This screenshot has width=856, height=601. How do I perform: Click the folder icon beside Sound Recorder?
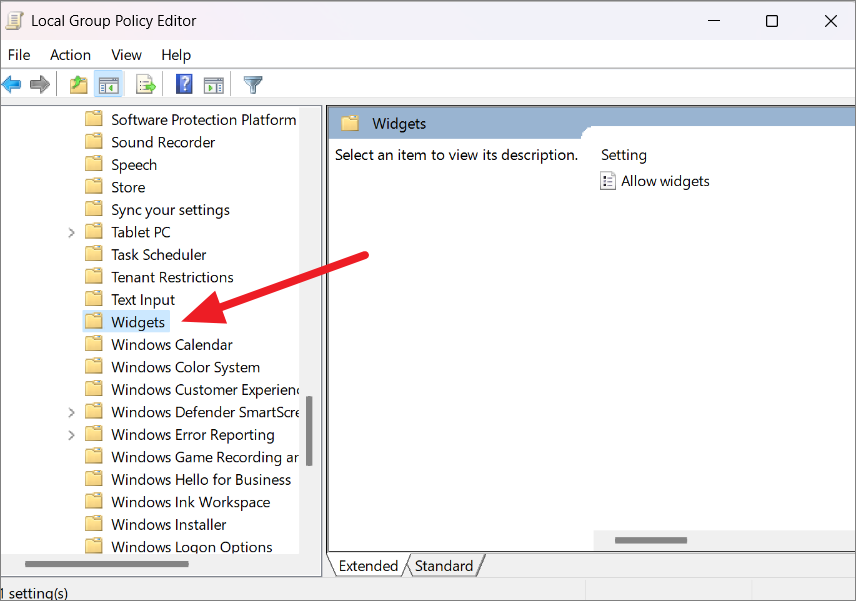(94, 142)
